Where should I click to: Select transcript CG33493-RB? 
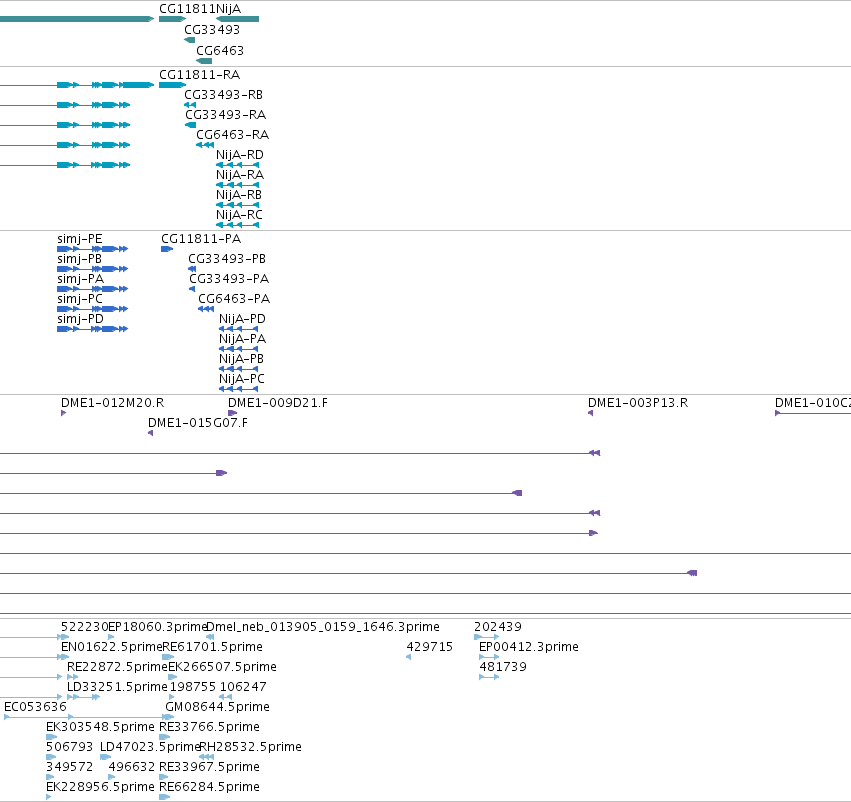223,94
